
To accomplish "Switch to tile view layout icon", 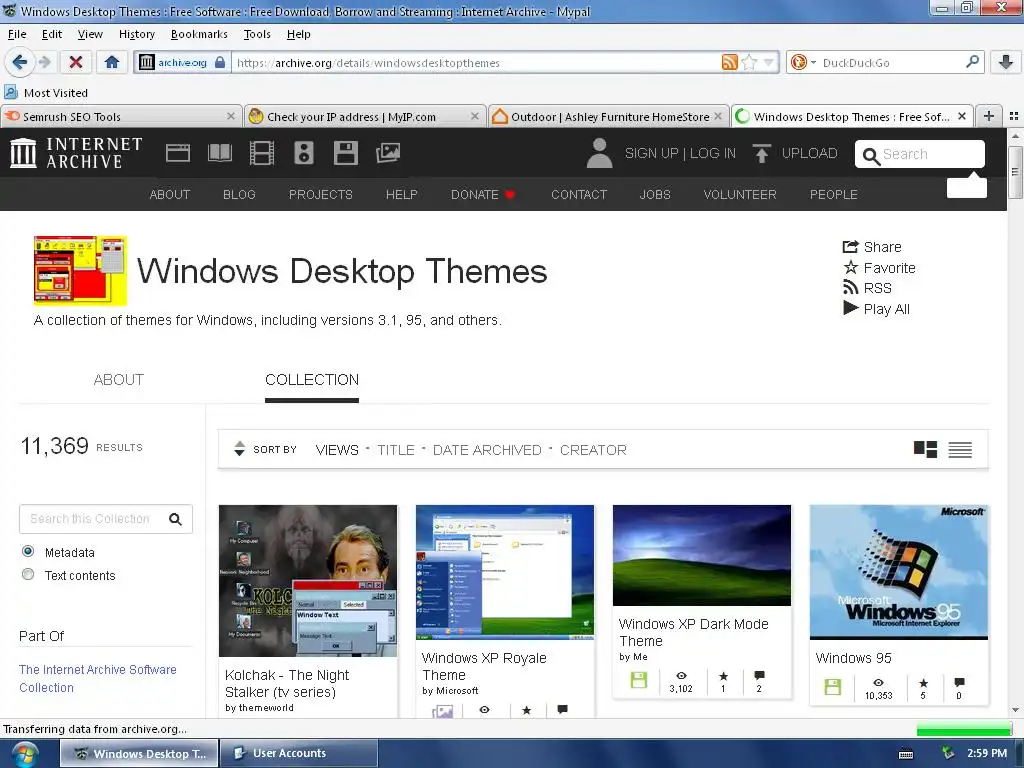I will click(925, 449).
